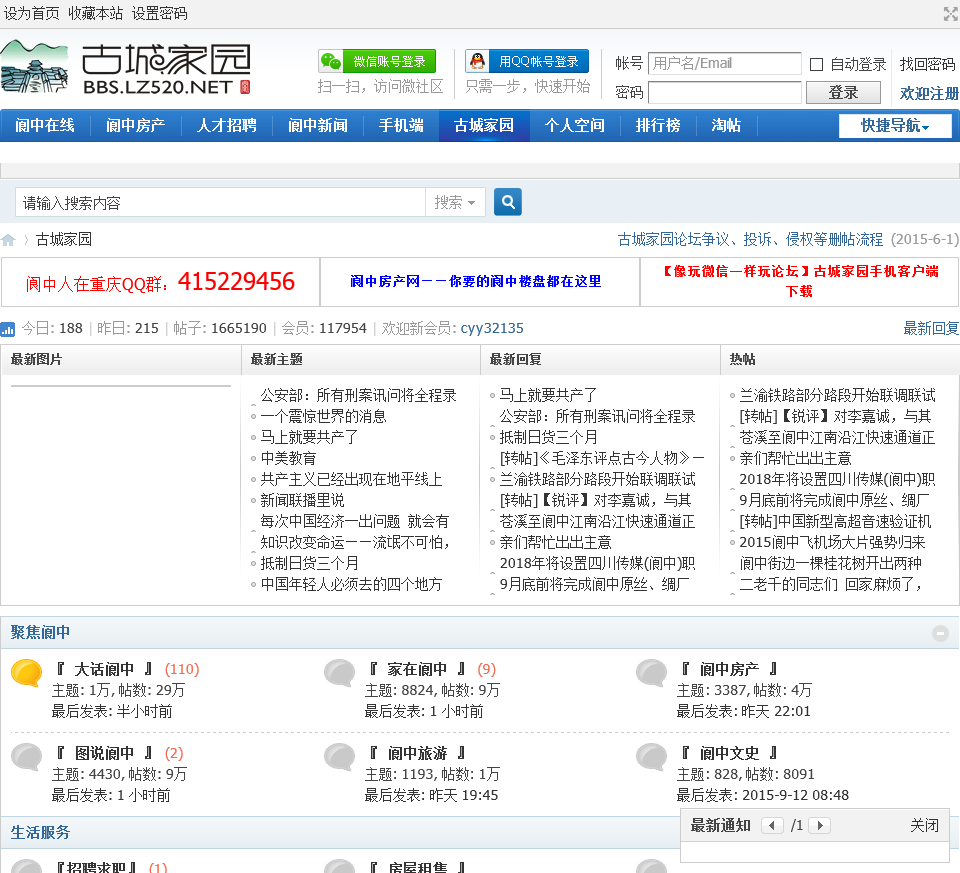Click the 阆中文史 forum bubble icon
The image size is (960, 873).
(652, 757)
